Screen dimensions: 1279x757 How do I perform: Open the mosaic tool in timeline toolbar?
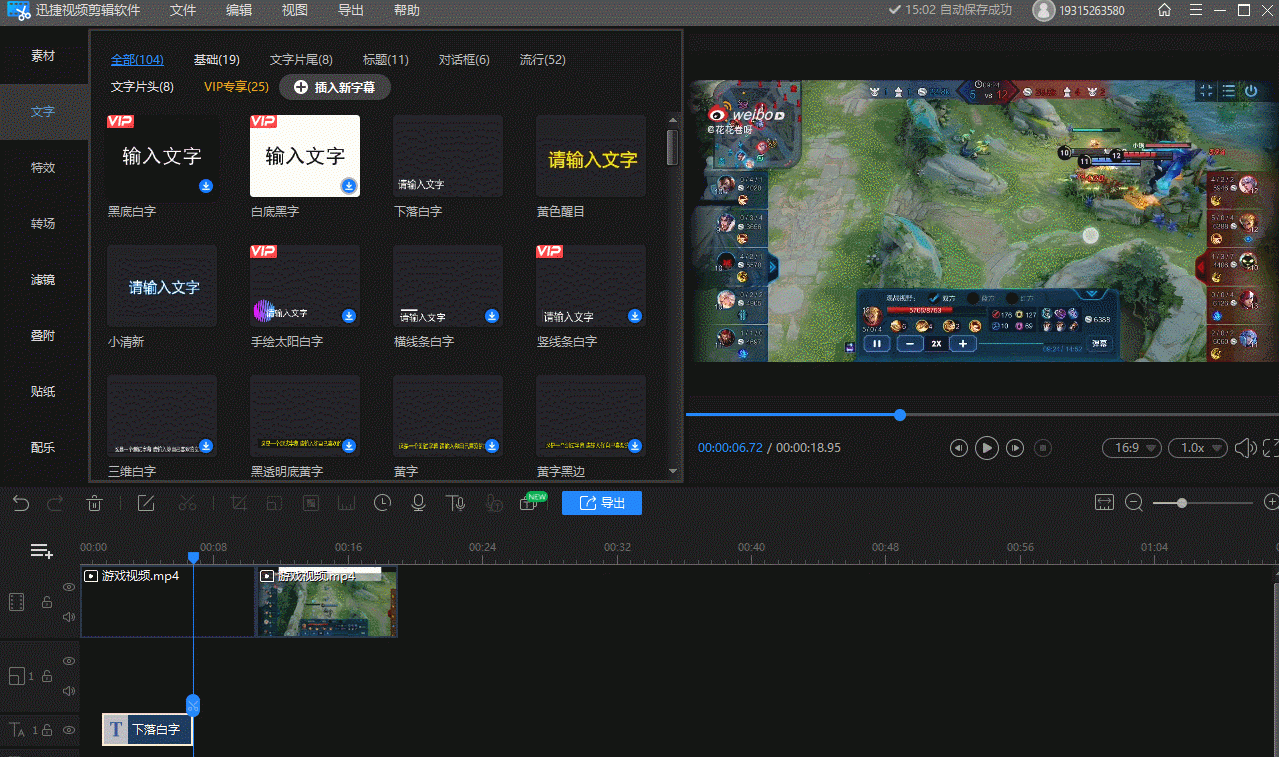[x=312, y=503]
